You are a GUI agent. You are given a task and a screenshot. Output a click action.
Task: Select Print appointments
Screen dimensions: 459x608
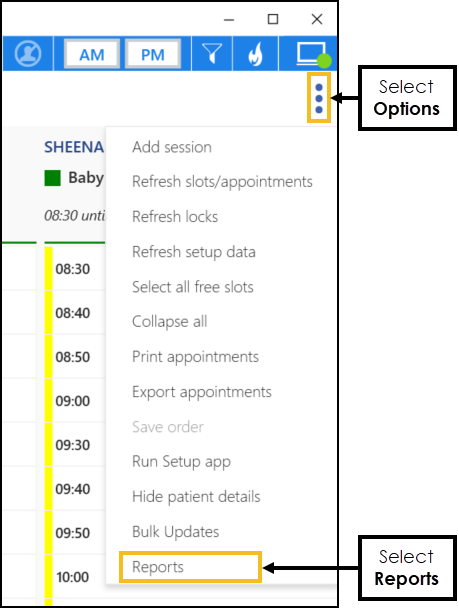click(x=195, y=357)
